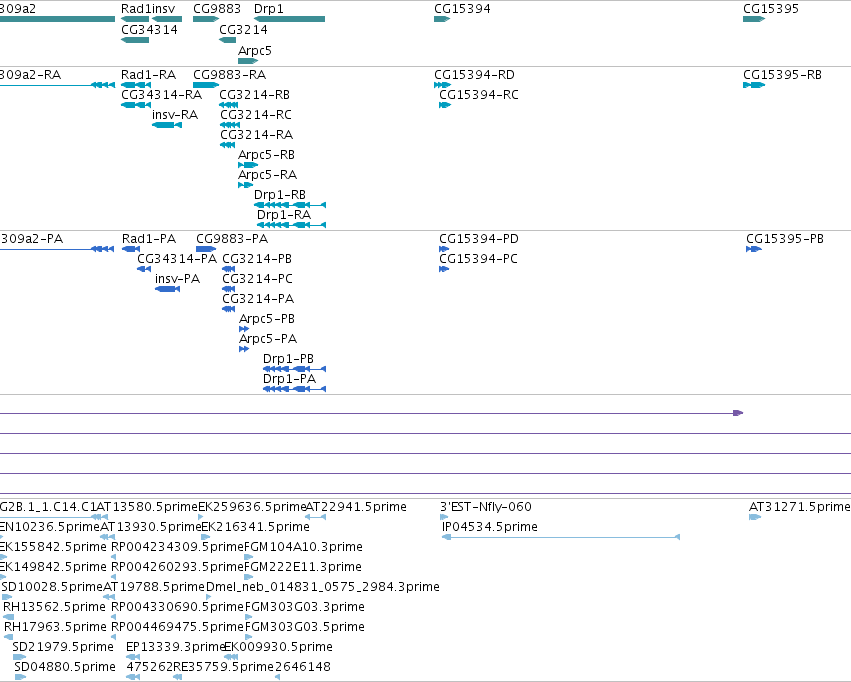Select the CG34314-PA protein label

(177, 259)
